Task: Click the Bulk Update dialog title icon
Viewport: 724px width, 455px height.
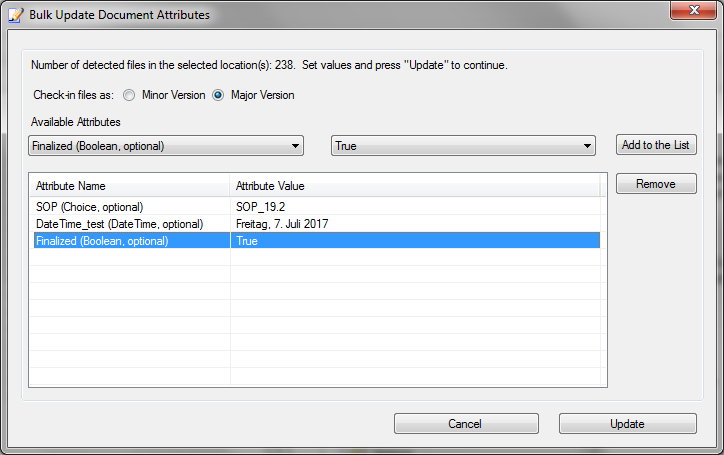Action: pyautogui.click(x=16, y=15)
